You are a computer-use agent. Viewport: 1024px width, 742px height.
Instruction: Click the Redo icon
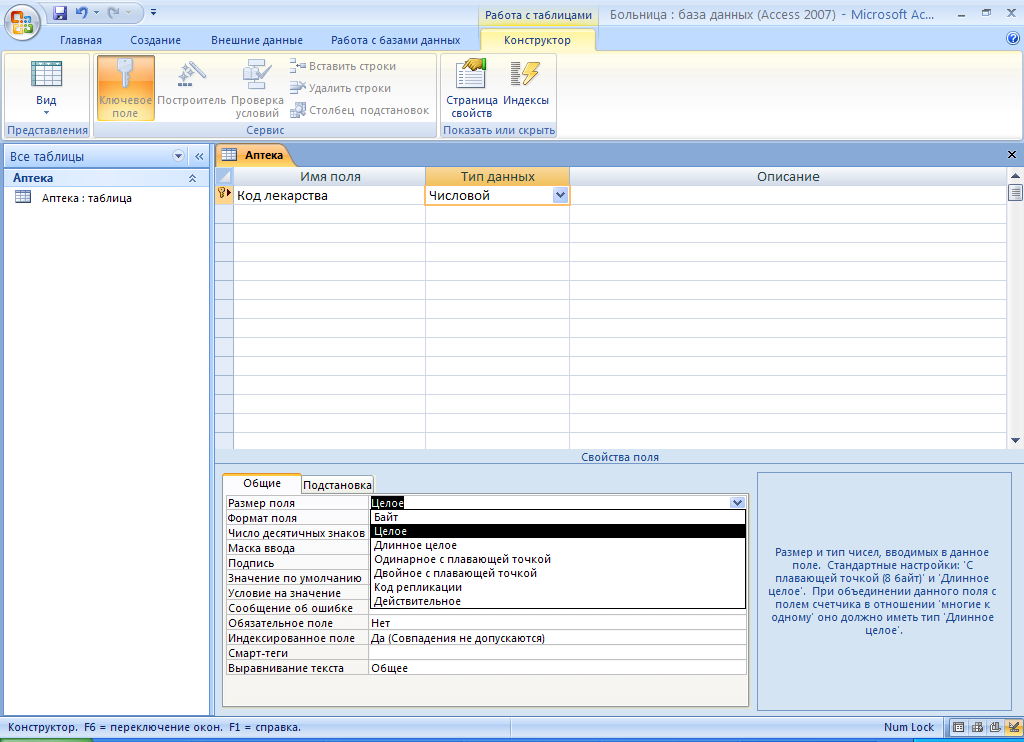(x=114, y=12)
